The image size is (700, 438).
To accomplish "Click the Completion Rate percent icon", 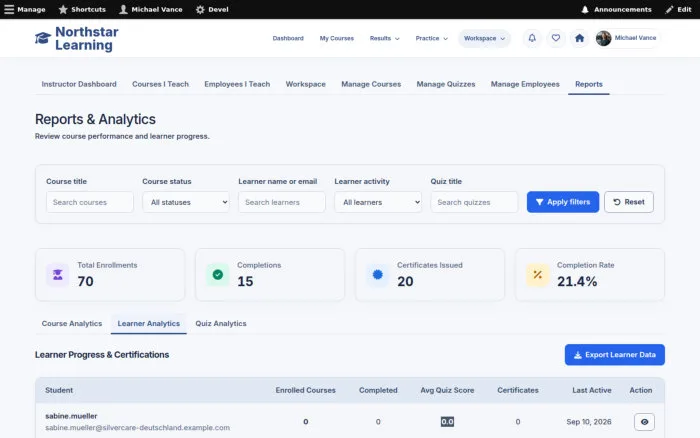I will click(x=538, y=275).
